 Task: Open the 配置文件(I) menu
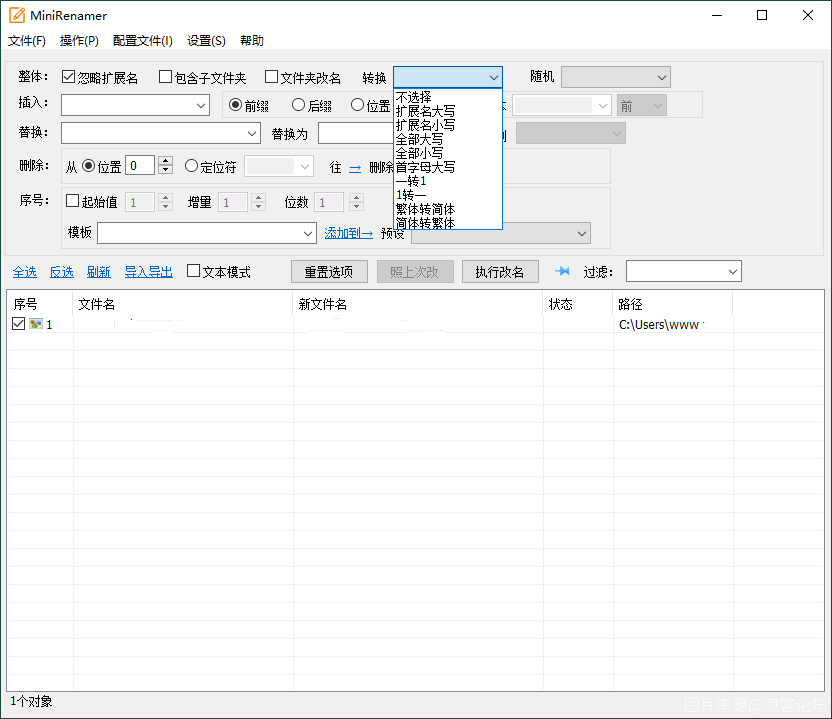pos(142,41)
